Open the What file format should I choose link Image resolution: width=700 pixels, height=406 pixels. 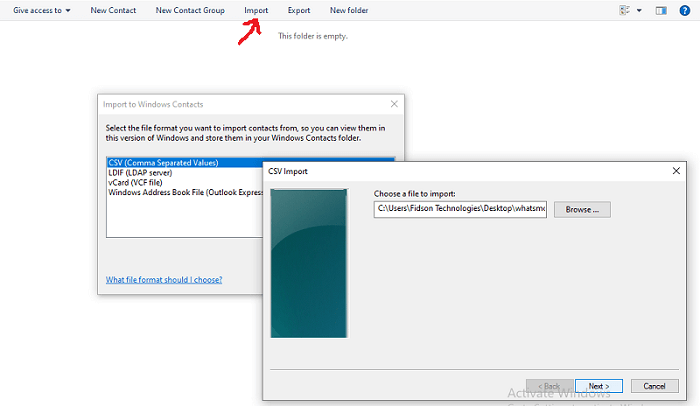(x=164, y=280)
